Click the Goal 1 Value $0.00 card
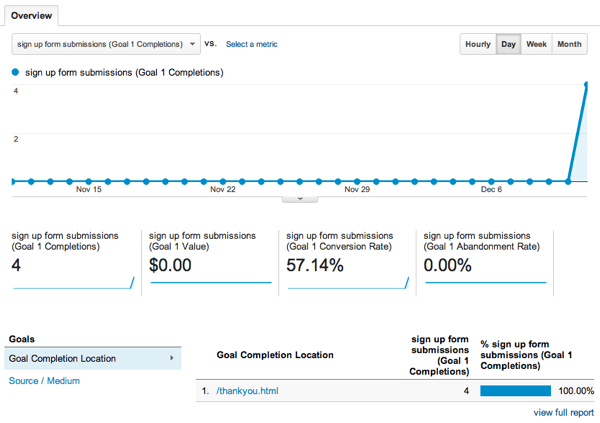This screenshot has width=600, height=423. (x=209, y=261)
